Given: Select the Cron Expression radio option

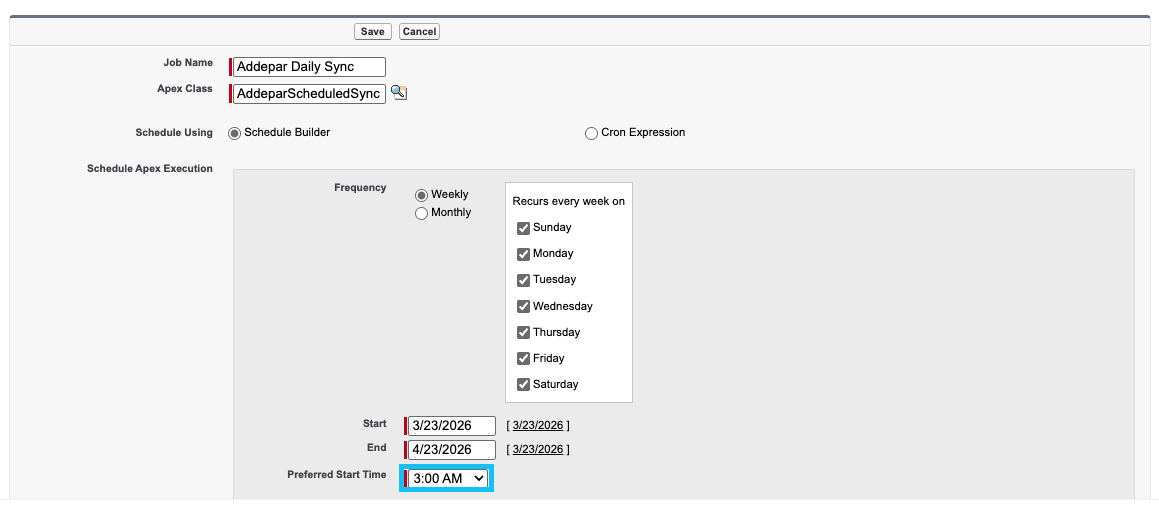Looking at the screenshot, I should [x=591, y=133].
